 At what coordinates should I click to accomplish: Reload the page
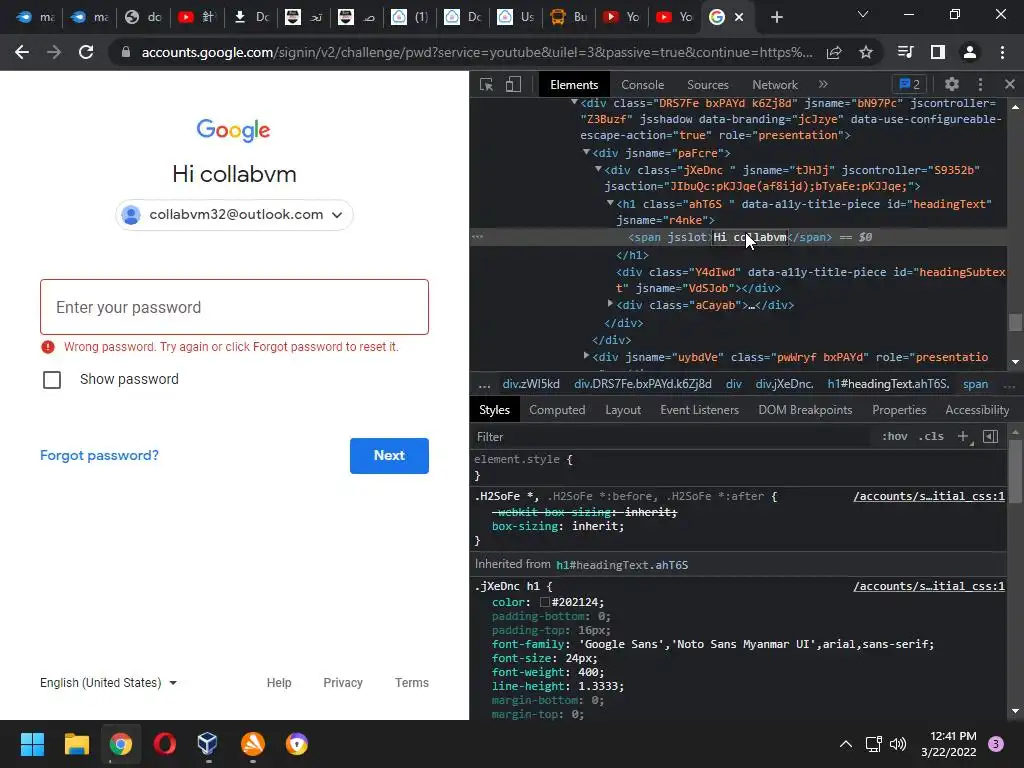click(x=86, y=52)
